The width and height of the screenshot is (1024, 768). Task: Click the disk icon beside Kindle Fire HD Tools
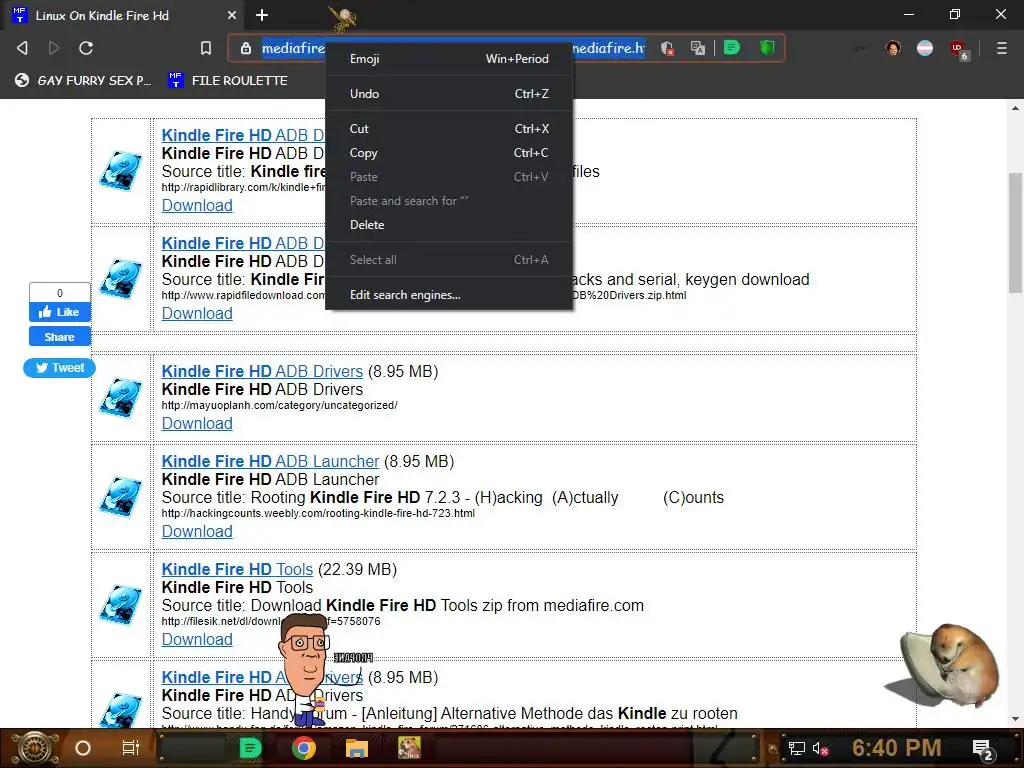point(121,605)
